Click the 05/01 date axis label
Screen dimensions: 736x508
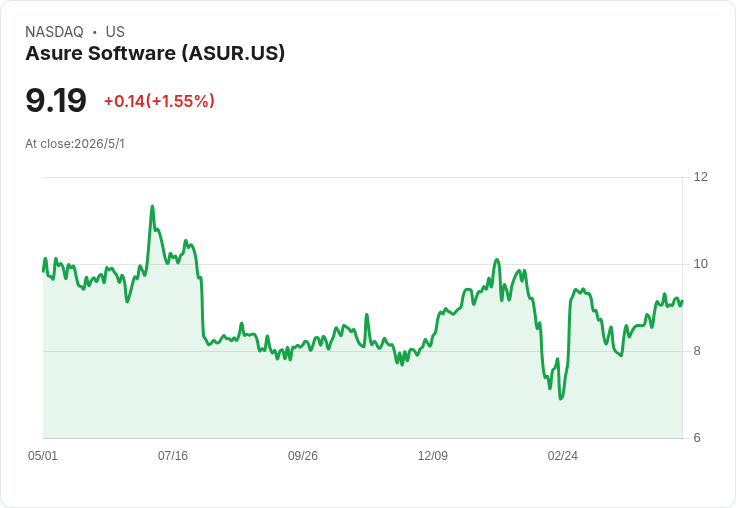pos(43,455)
